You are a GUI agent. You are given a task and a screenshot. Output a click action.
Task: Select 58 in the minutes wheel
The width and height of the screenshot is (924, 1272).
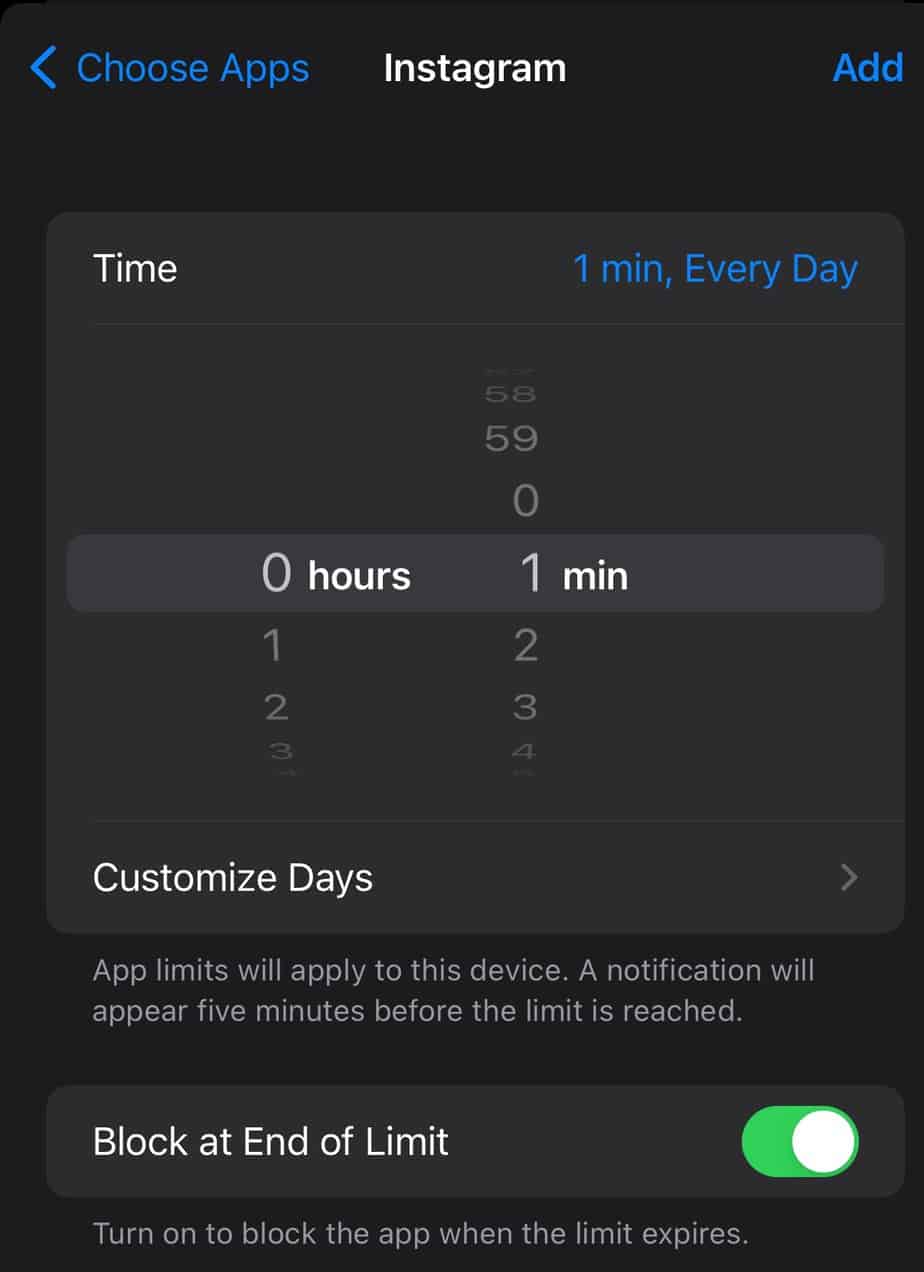[x=511, y=394]
